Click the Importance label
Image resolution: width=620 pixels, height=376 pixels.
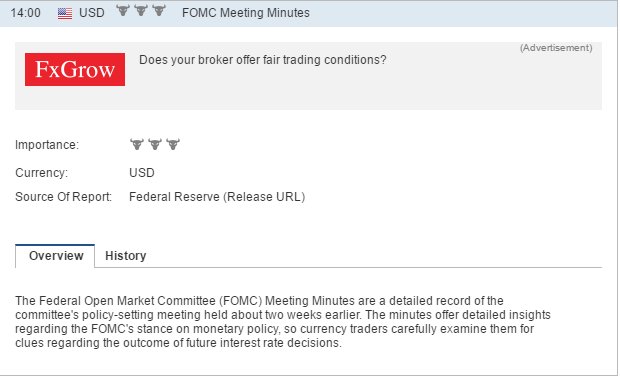47,145
